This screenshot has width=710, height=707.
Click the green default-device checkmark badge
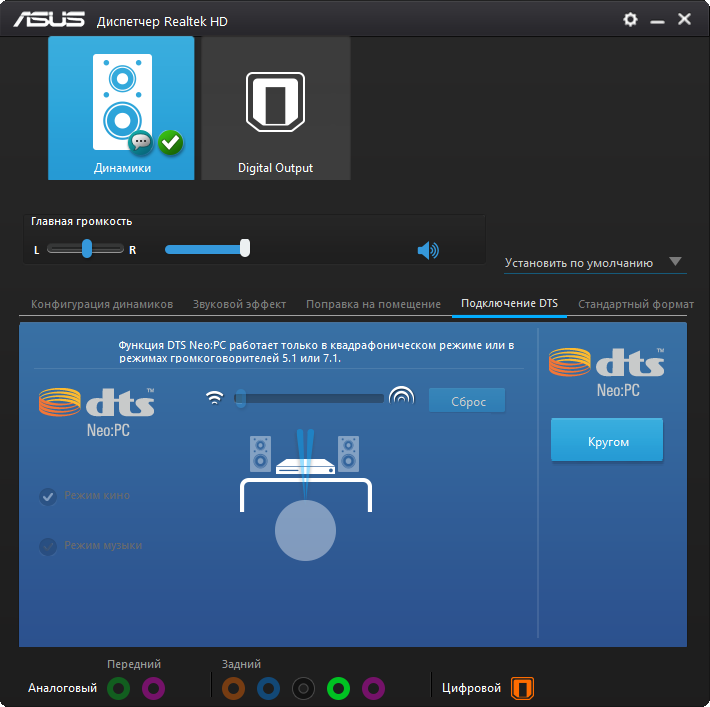click(x=171, y=143)
